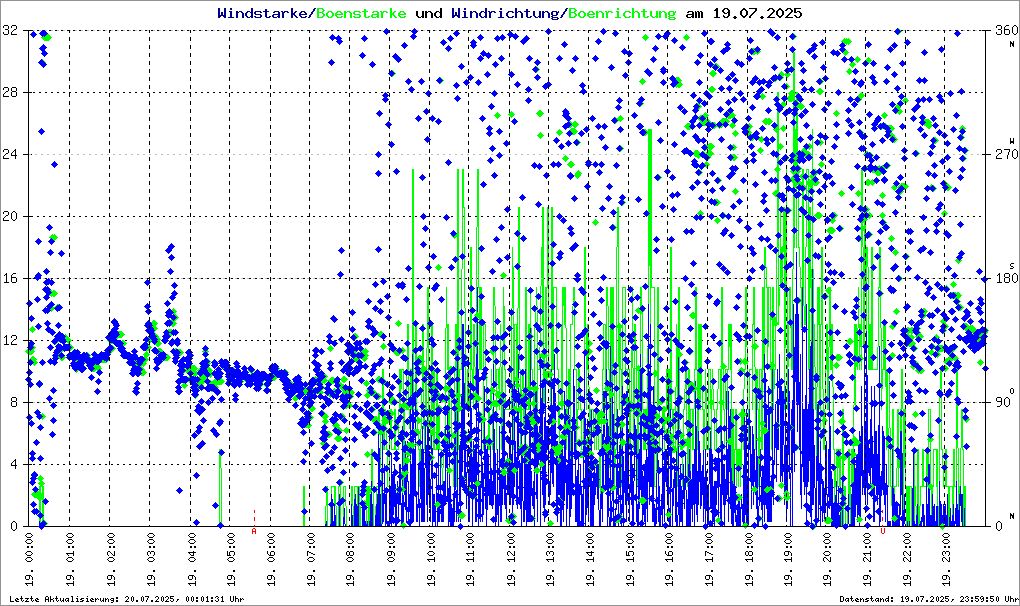Click the blue 'Windrichtung' word in the title
This screenshot has height=606, width=1020.
[x=507, y=13]
